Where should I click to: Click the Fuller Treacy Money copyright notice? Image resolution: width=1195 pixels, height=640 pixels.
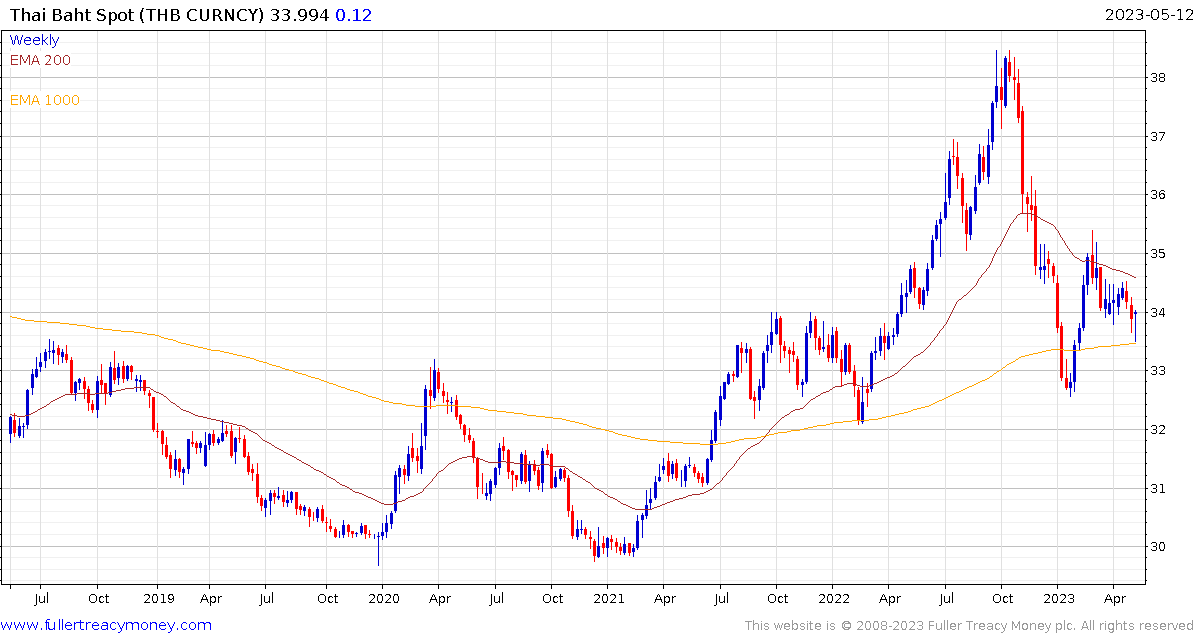coord(968,626)
